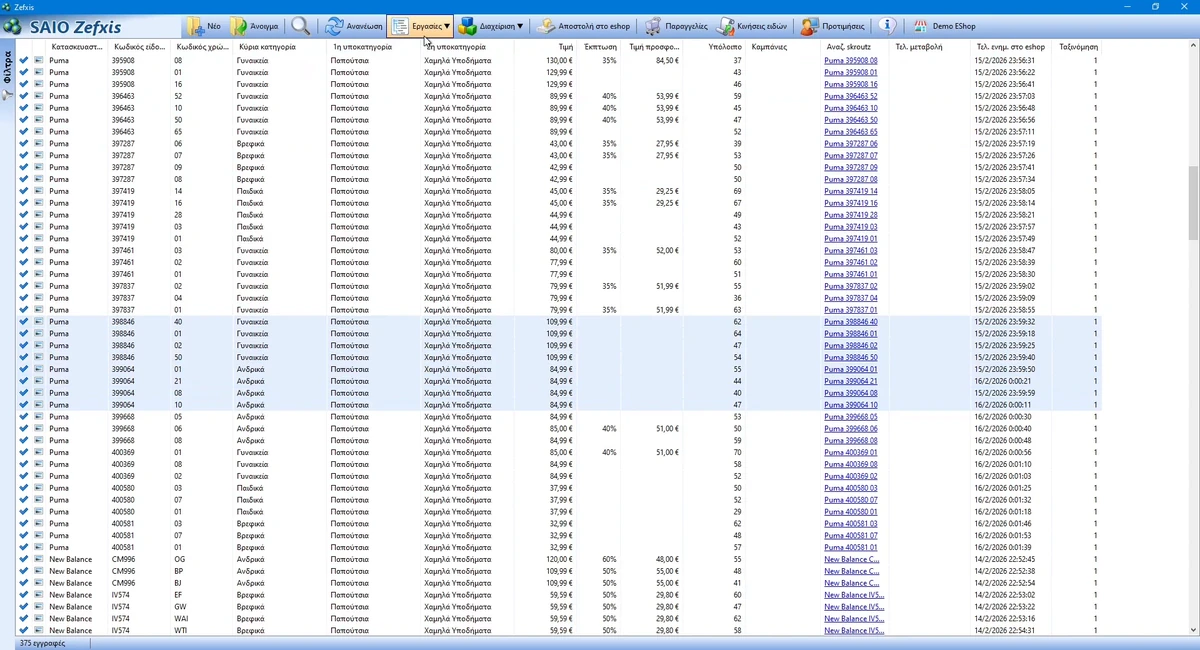
Task: Open Προτιμήσεις preferences icon
Action: tap(810, 27)
